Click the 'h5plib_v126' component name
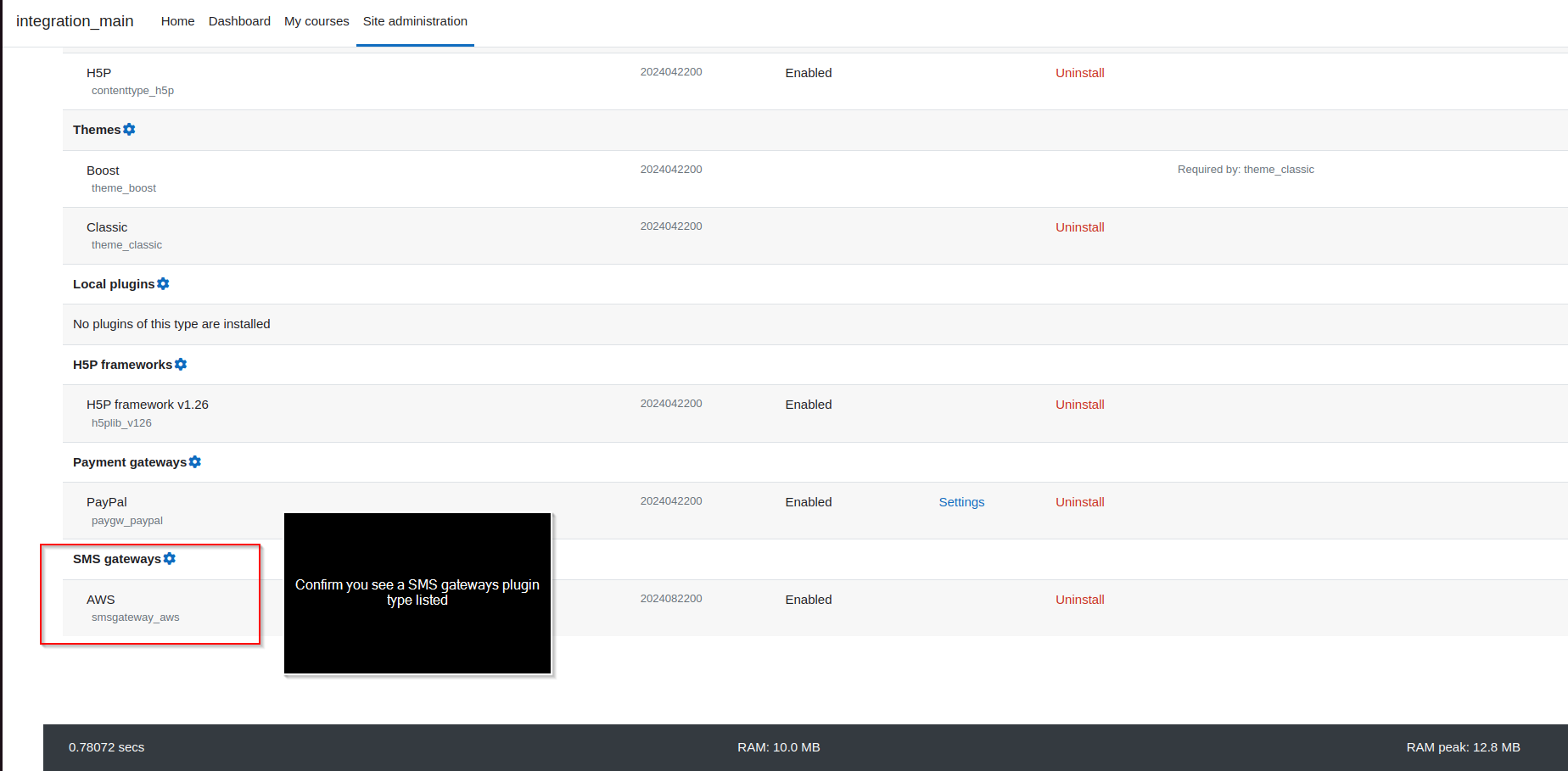Viewport: 1568px width, 771px height. click(121, 423)
